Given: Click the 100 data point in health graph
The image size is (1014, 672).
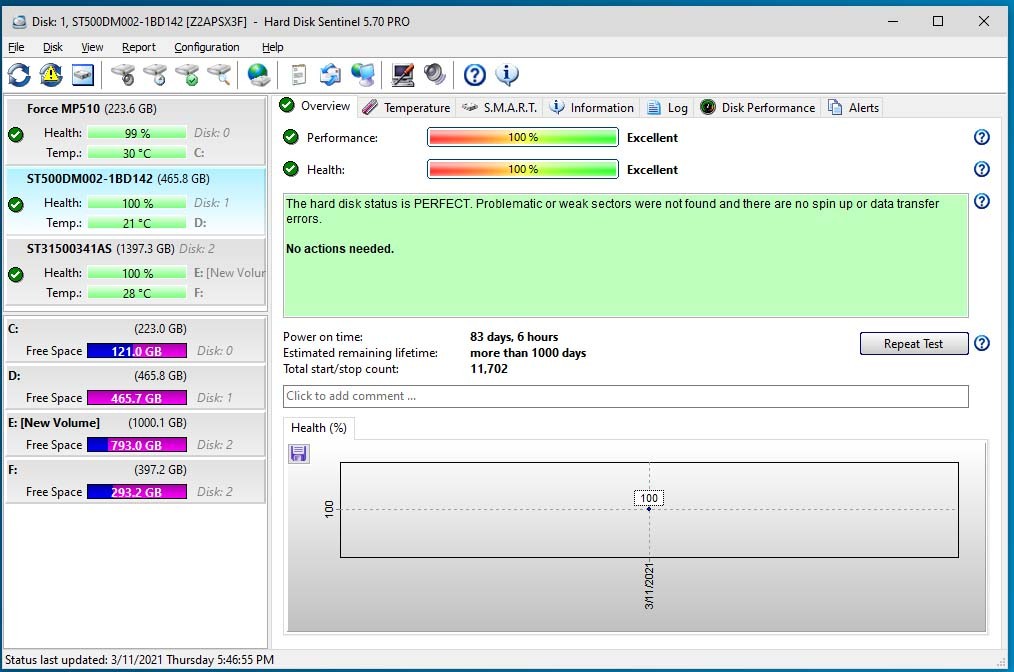Looking at the screenshot, I should point(649,509).
